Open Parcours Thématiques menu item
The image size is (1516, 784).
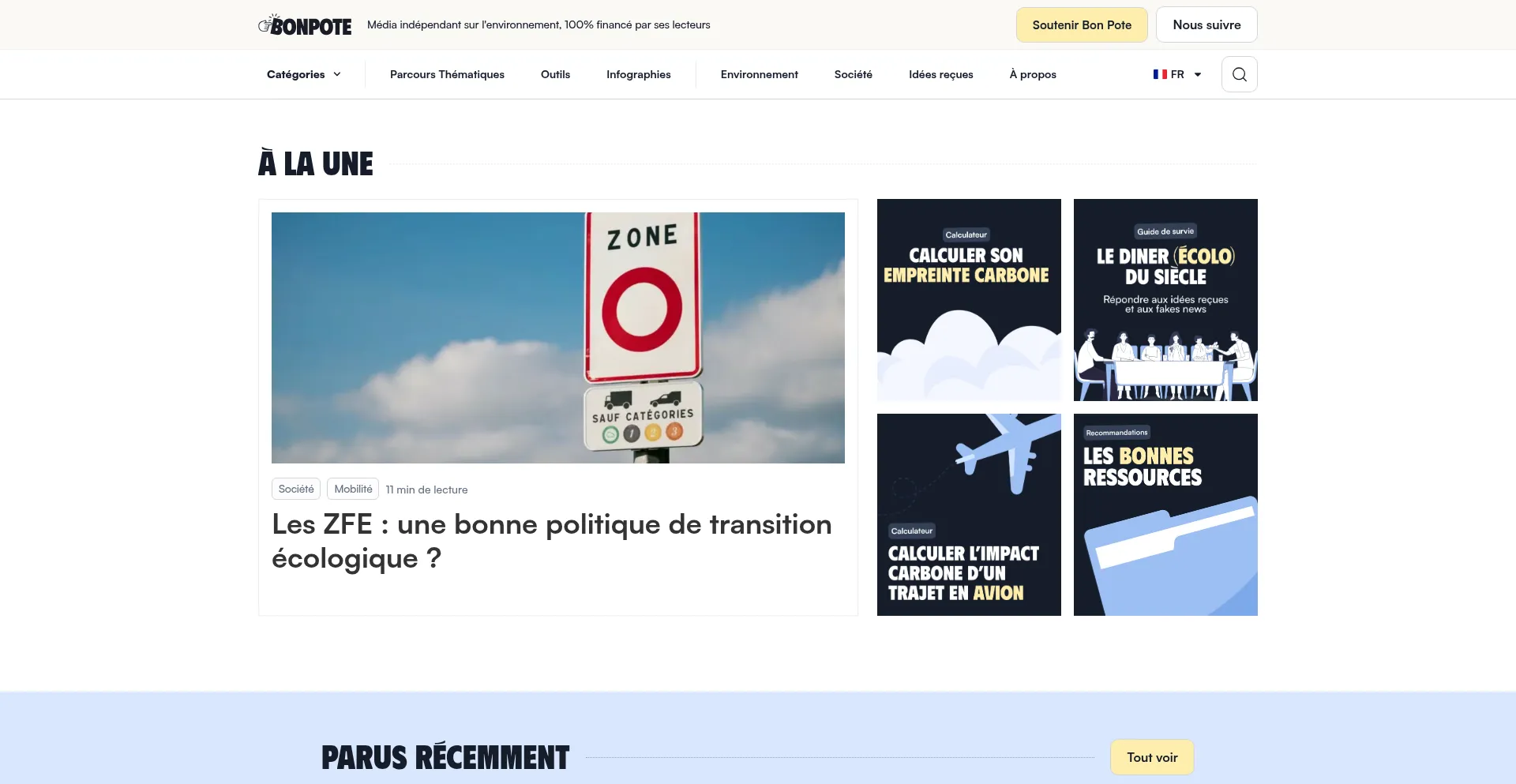click(447, 74)
